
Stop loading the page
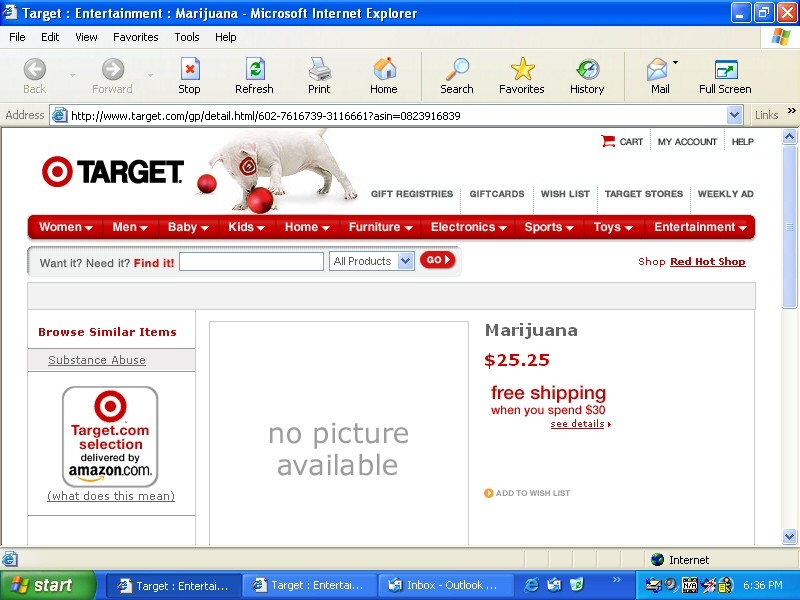click(x=189, y=76)
